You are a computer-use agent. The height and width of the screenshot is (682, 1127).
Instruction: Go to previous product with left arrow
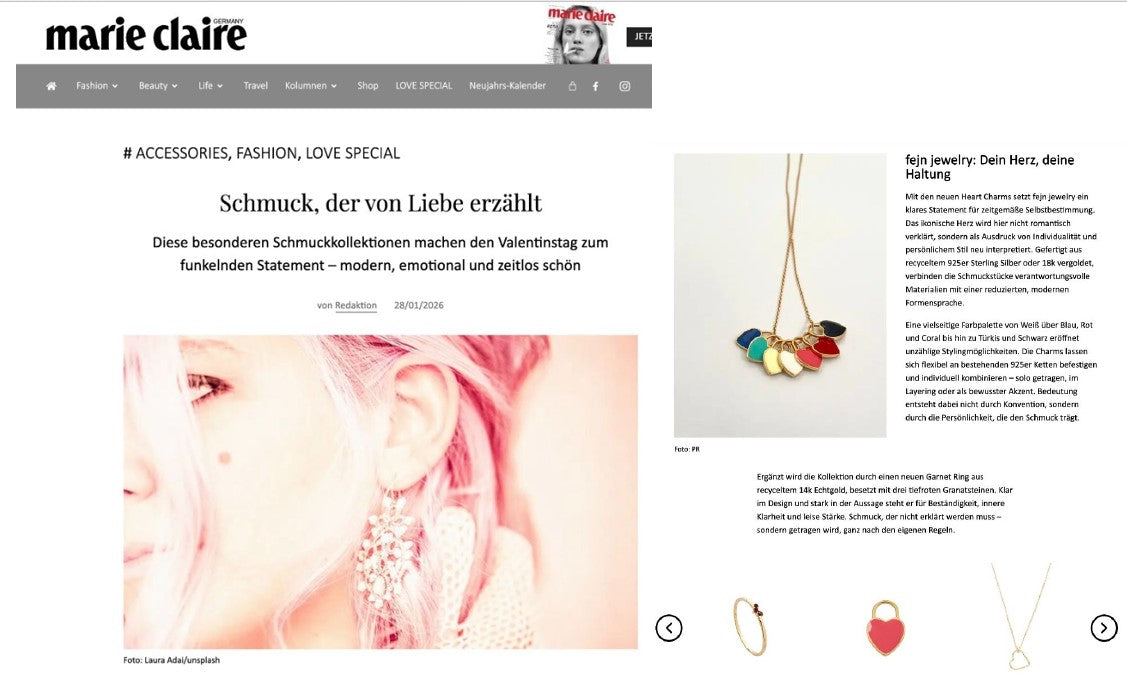coord(668,628)
